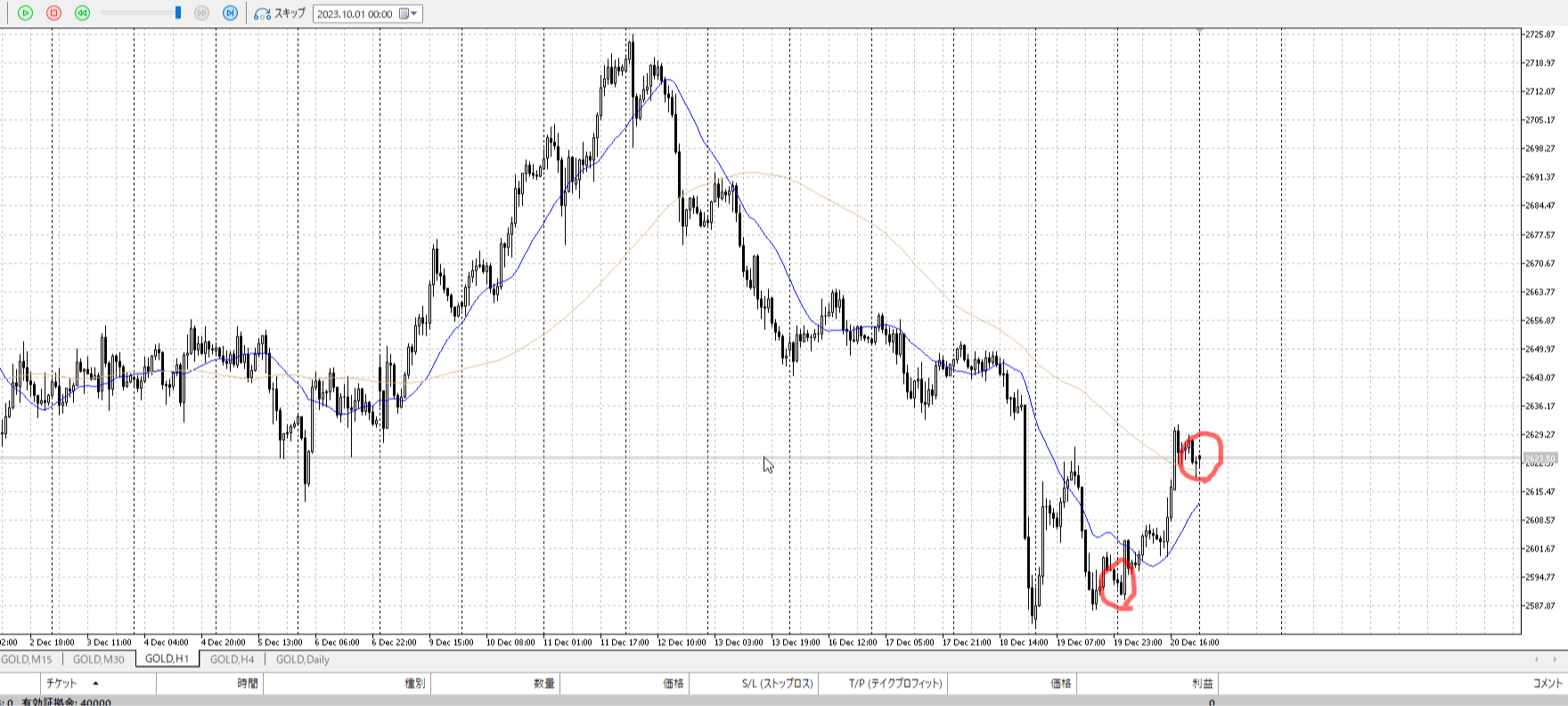Open the GOLD,Daily chart tab
Viewport: 1568px width, 706px height.
coord(303,660)
